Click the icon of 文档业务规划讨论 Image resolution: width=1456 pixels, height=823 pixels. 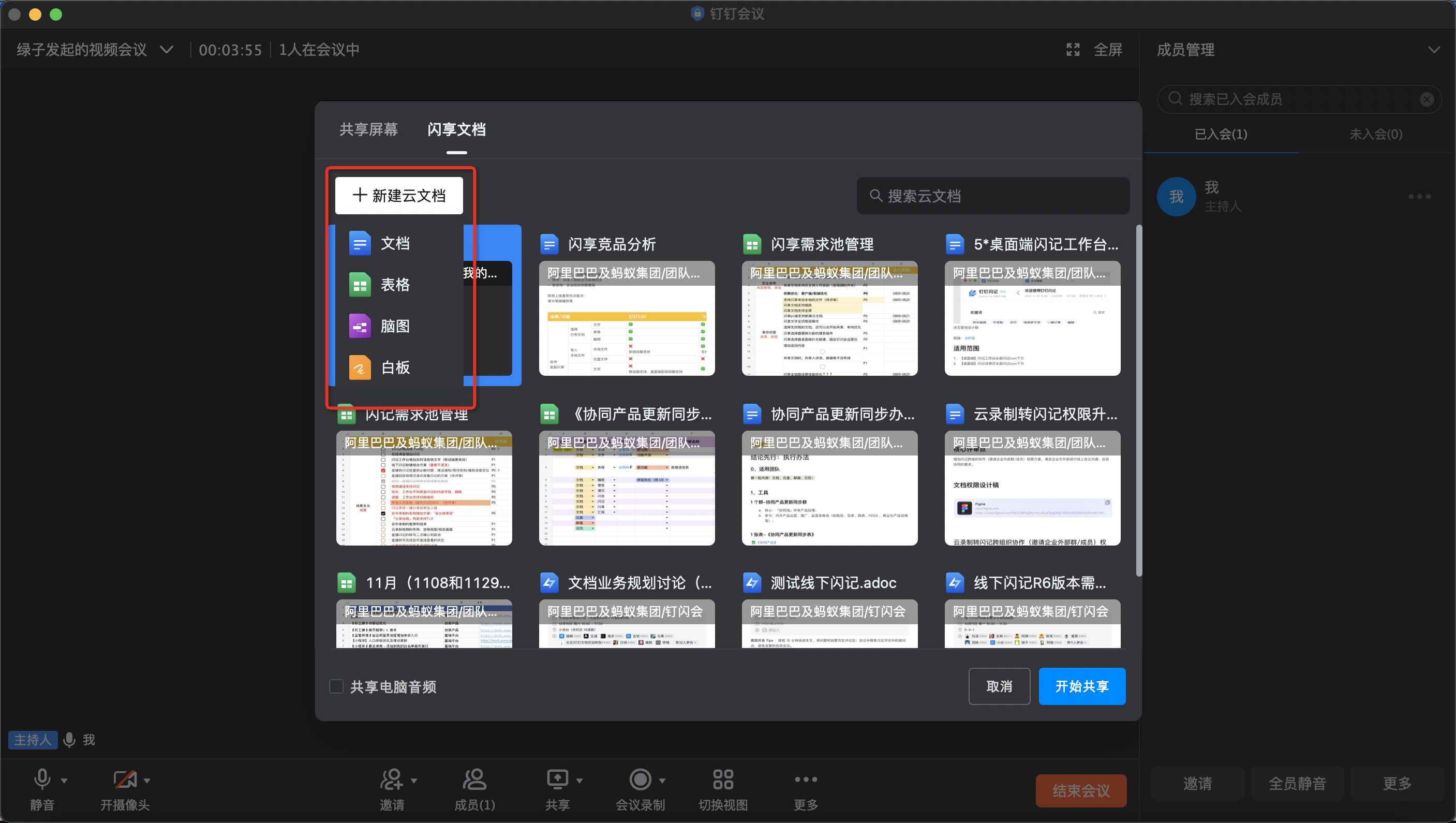pos(549,583)
